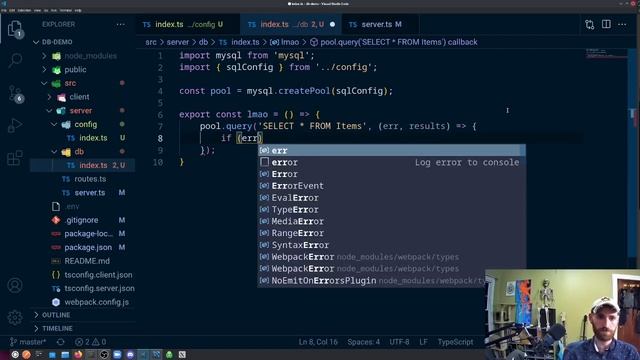Click Ln 8, Col 16 in status bar
Image resolution: width=640 pixels, height=360 pixels.
click(318, 342)
